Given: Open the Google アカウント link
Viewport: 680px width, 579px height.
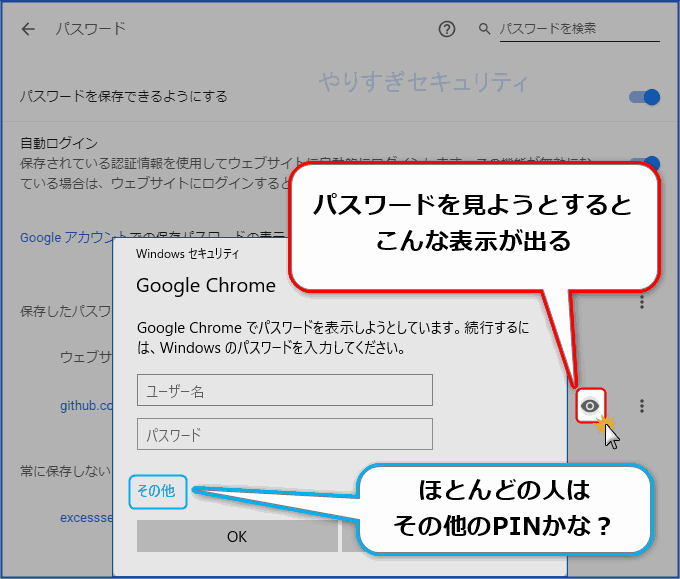Looking at the screenshot, I should tap(73, 237).
